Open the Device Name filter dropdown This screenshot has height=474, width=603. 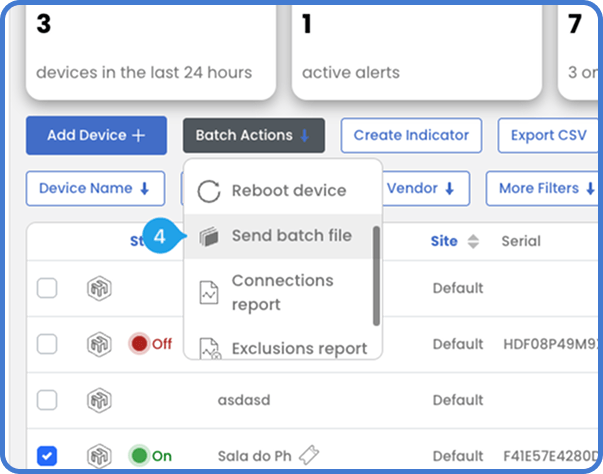click(x=95, y=188)
